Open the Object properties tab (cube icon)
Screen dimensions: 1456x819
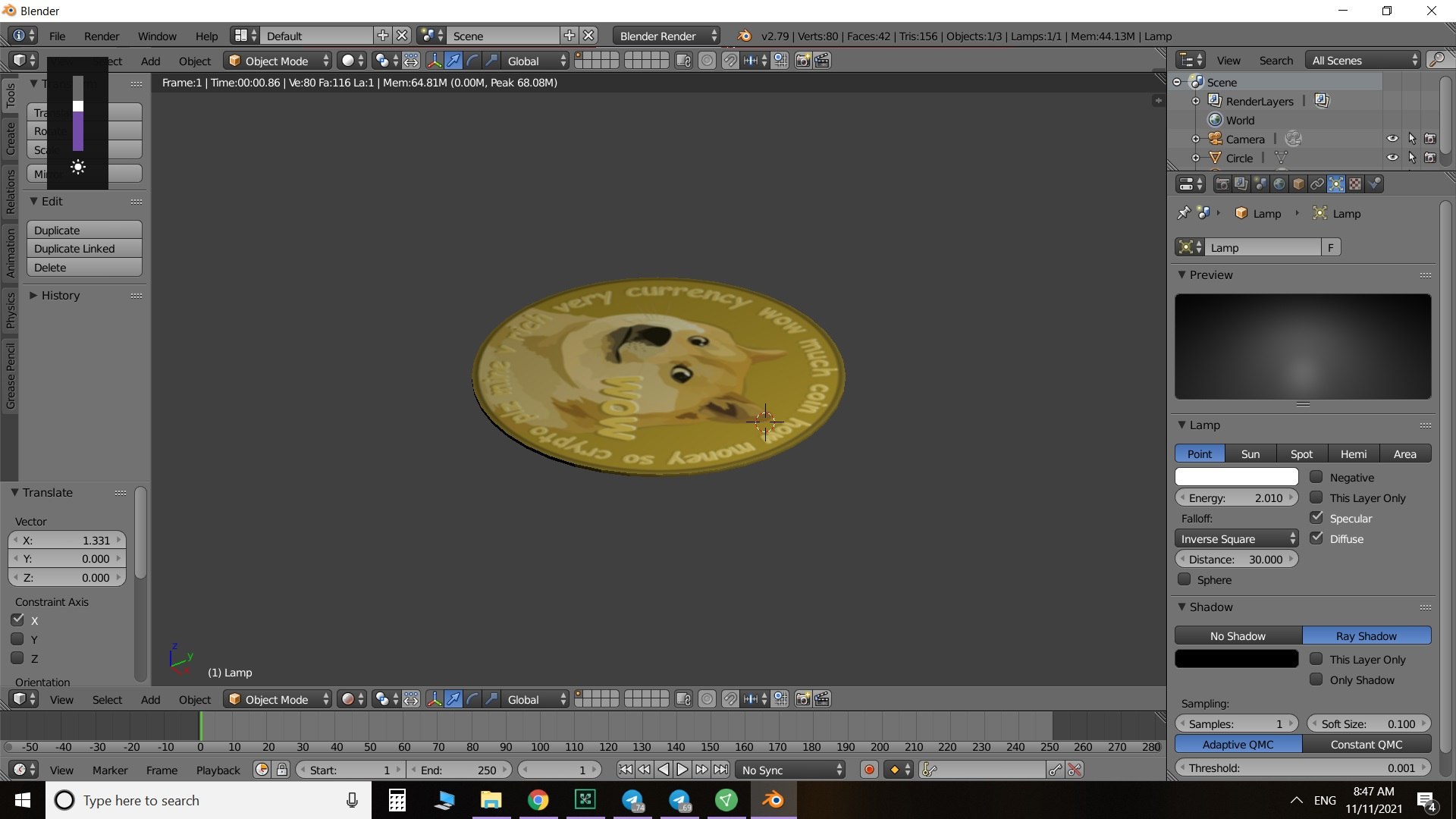pyautogui.click(x=1298, y=184)
